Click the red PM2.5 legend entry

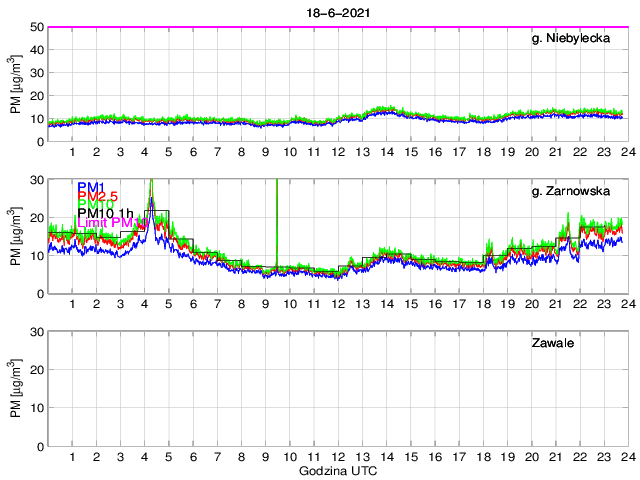click(x=99, y=196)
